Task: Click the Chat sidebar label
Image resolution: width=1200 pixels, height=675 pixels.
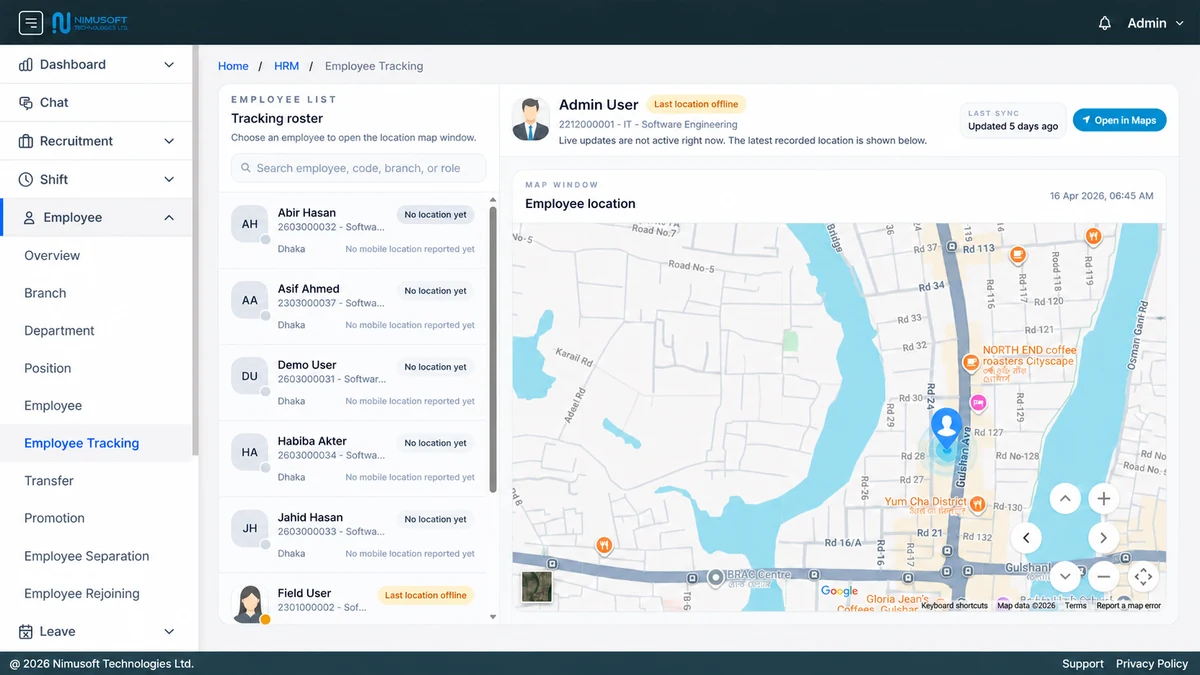Action: (x=54, y=102)
